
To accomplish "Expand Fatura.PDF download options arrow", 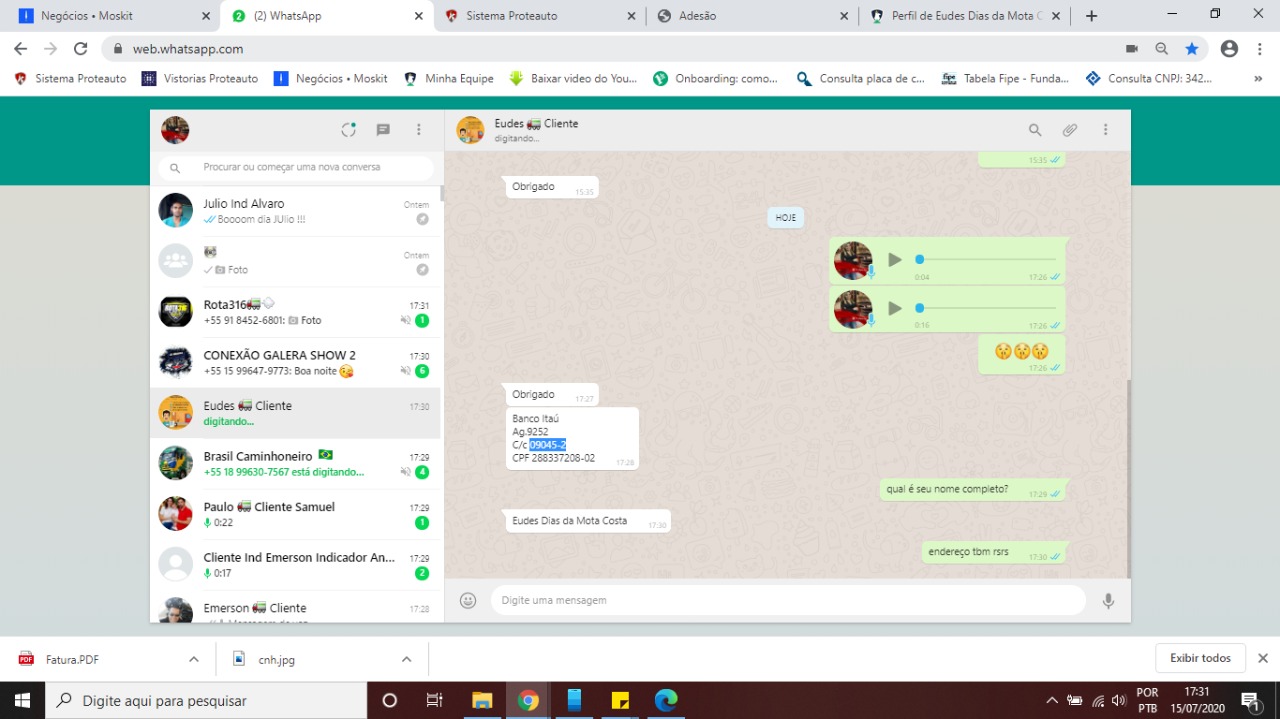I will point(194,659).
